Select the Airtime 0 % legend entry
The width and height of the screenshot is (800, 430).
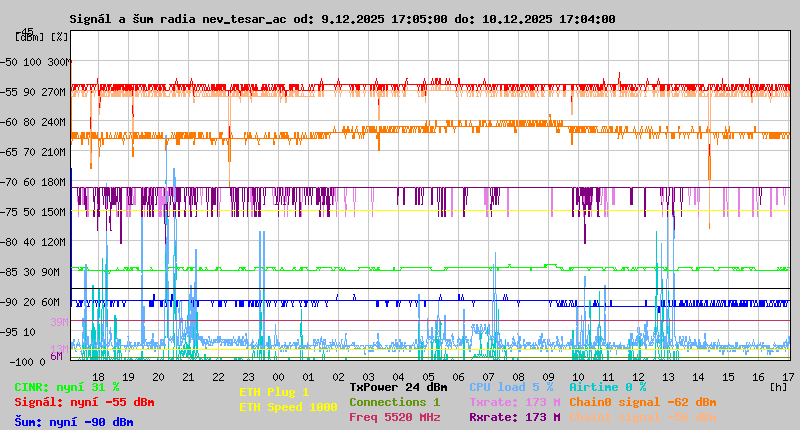point(607,387)
